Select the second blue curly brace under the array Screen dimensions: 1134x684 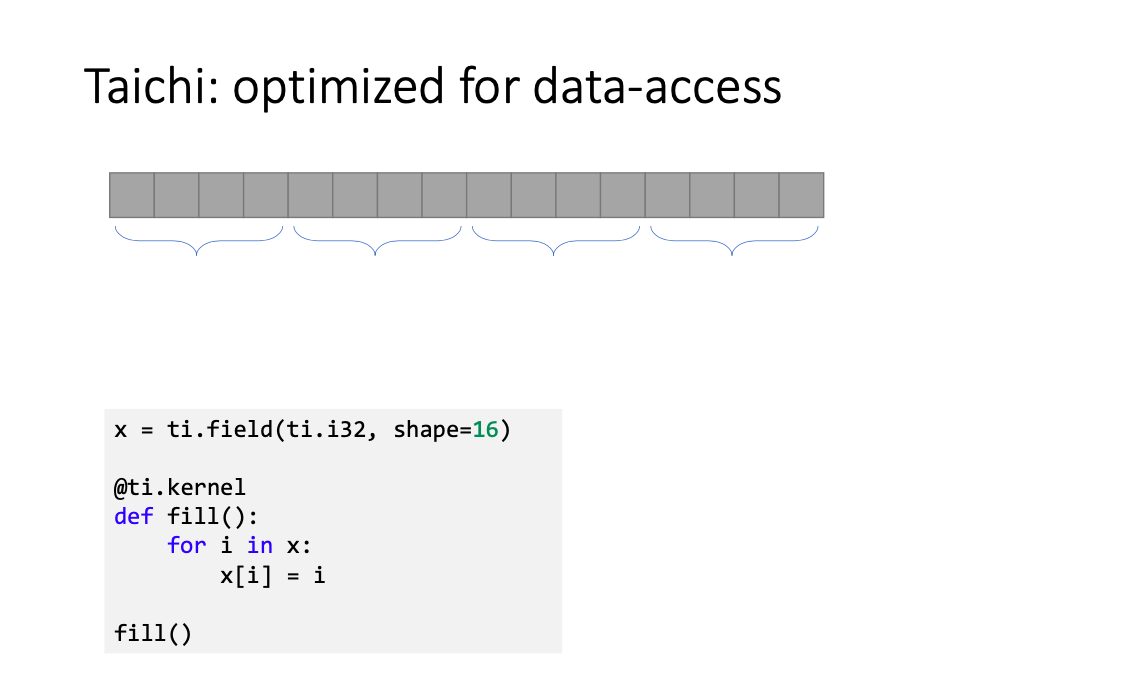[x=377, y=241]
